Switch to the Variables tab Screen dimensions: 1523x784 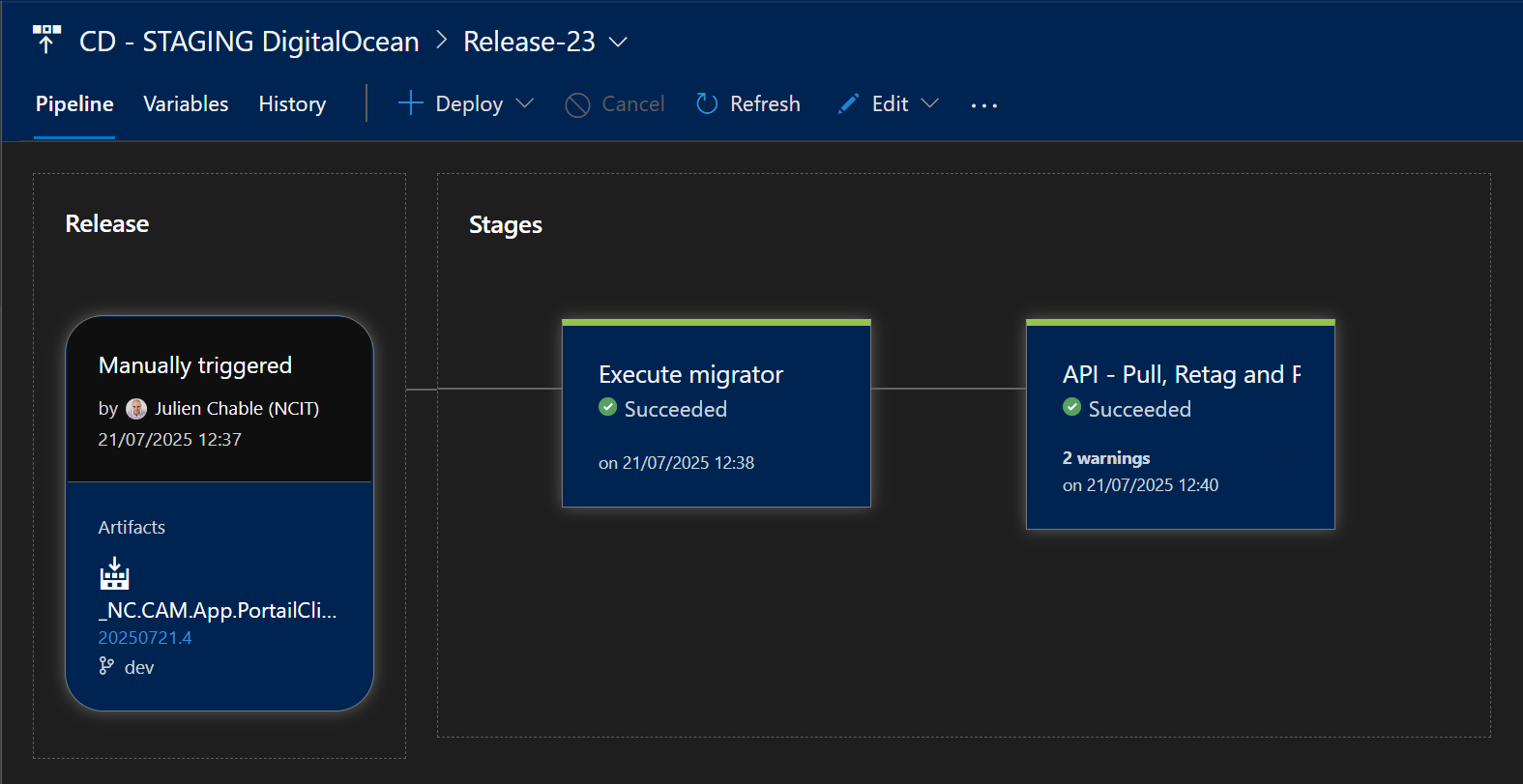[186, 103]
